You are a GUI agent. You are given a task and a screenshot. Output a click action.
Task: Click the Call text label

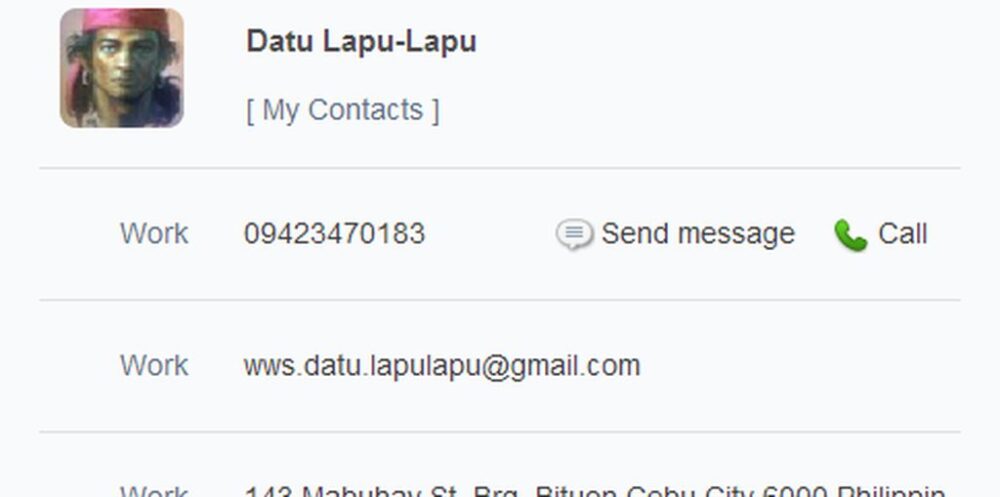[x=902, y=234]
